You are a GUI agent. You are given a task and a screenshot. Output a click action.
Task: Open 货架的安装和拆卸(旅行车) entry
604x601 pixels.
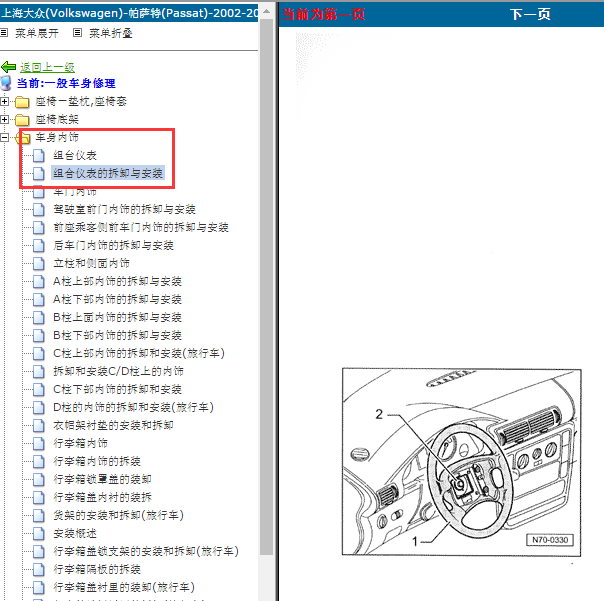coord(119,515)
